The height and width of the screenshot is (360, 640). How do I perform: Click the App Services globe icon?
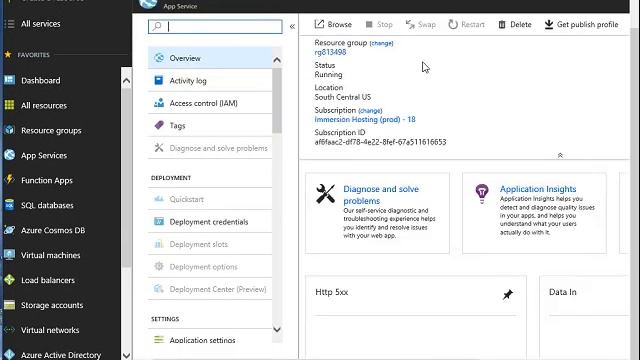9,155
